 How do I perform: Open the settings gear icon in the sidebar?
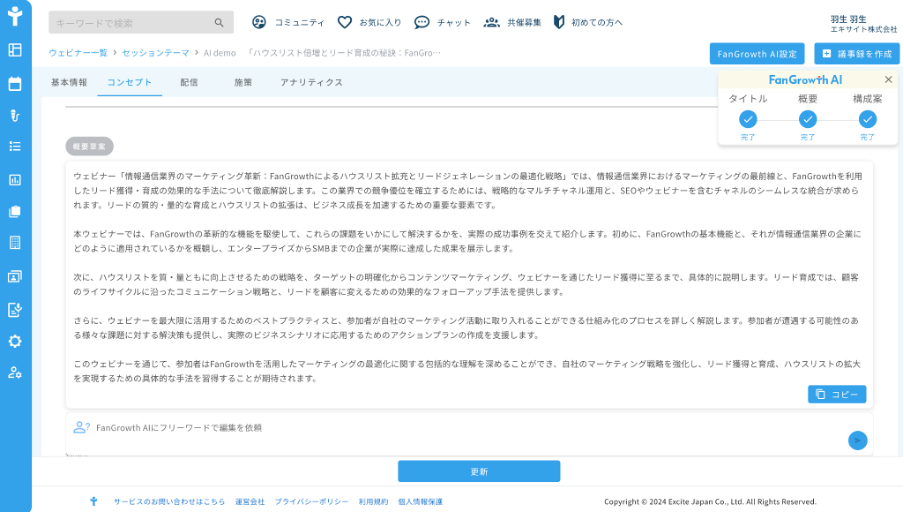pyautogui.click(x=15, y=341)
